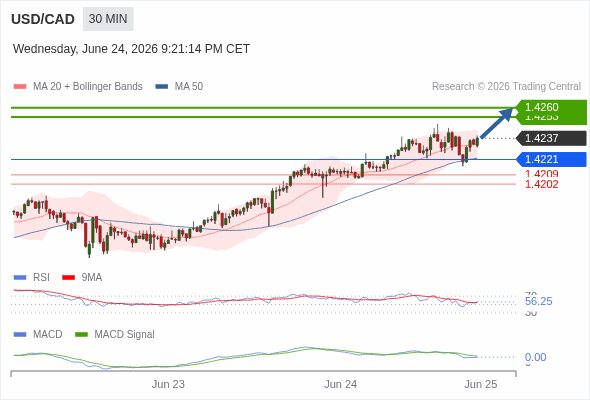Screen dimensions: 590x400
Task: Click the MA 50 legend label
Action: [x=189, y=87]
